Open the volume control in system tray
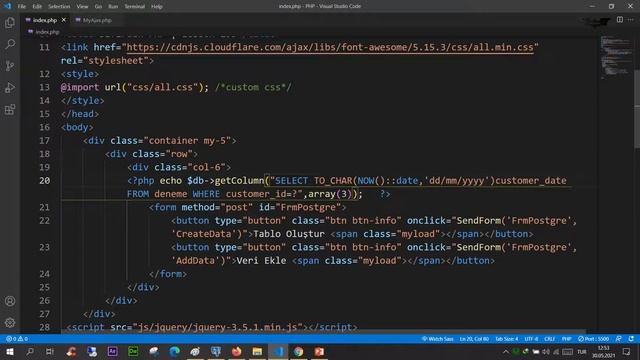This screenshot has width=640, height=360. pos(546,351)
